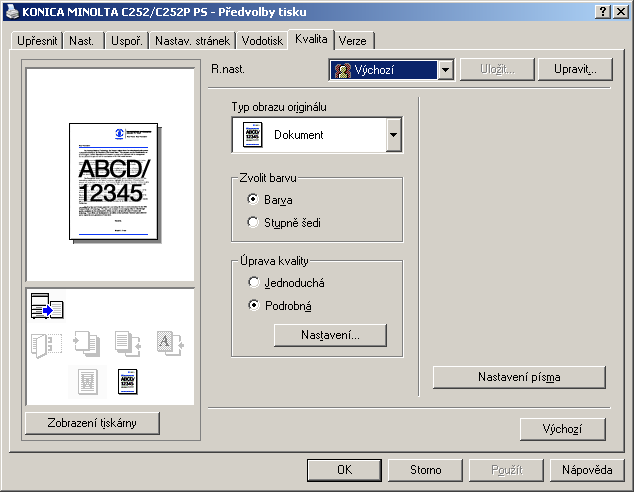Click the small ABCD document icon
634x492 pixels.
128,382
